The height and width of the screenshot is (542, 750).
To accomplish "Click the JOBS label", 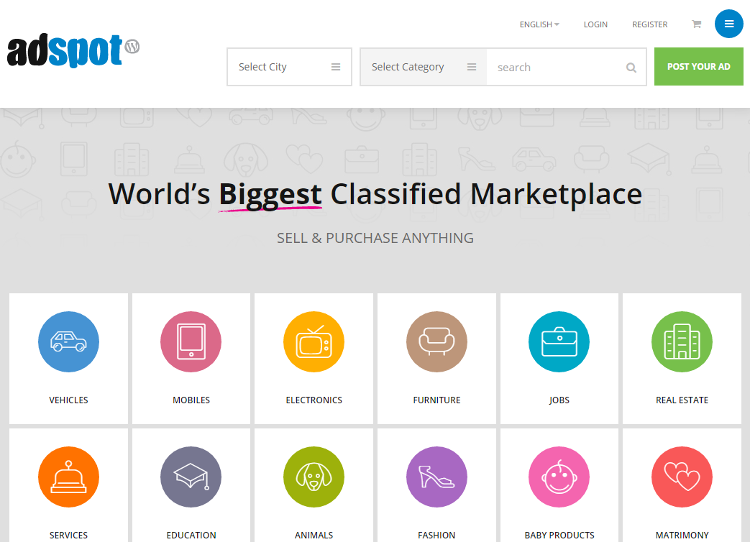I will pyautogui.click(x=559, y=400).
